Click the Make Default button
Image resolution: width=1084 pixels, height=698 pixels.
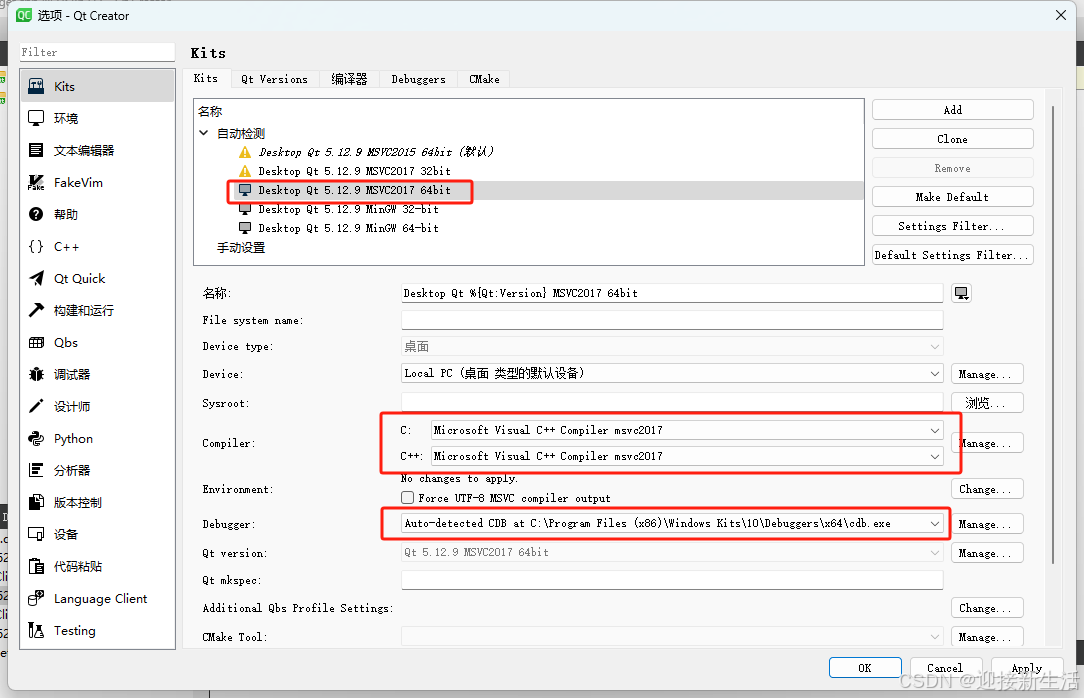pos(951,196)
